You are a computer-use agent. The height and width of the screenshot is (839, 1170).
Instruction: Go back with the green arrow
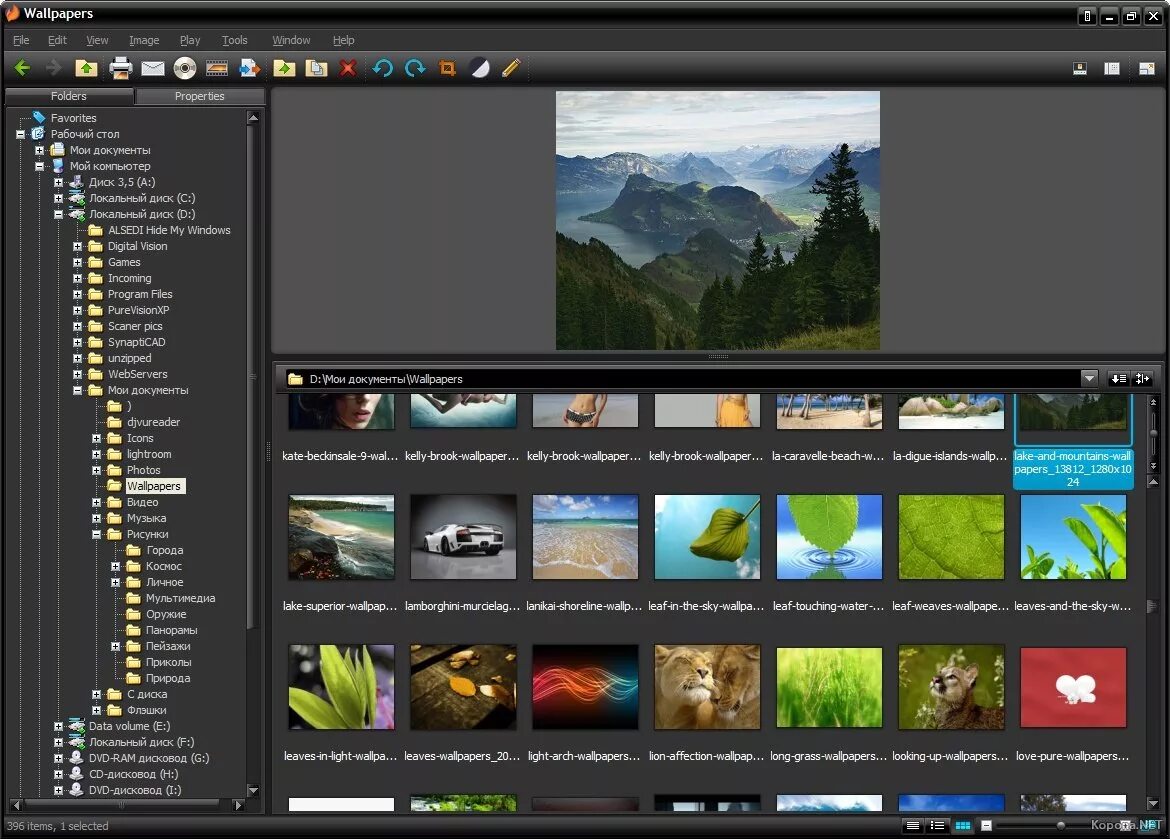pyautogui.click(x=22, y=69)
